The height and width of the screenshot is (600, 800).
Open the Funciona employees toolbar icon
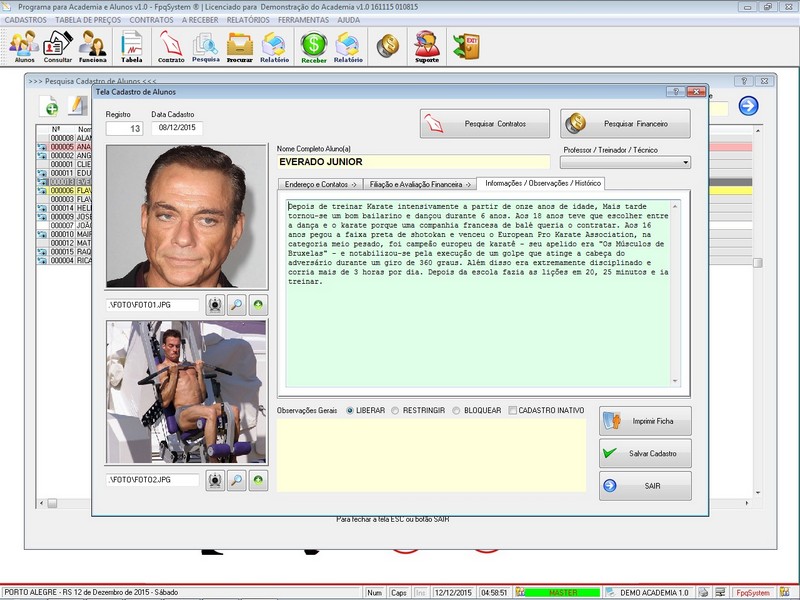92,46
